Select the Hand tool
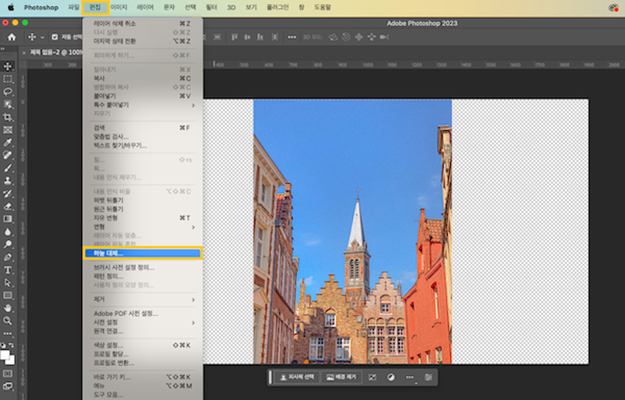The width and height of the screenshot is (625, 400). pos(8,308)
